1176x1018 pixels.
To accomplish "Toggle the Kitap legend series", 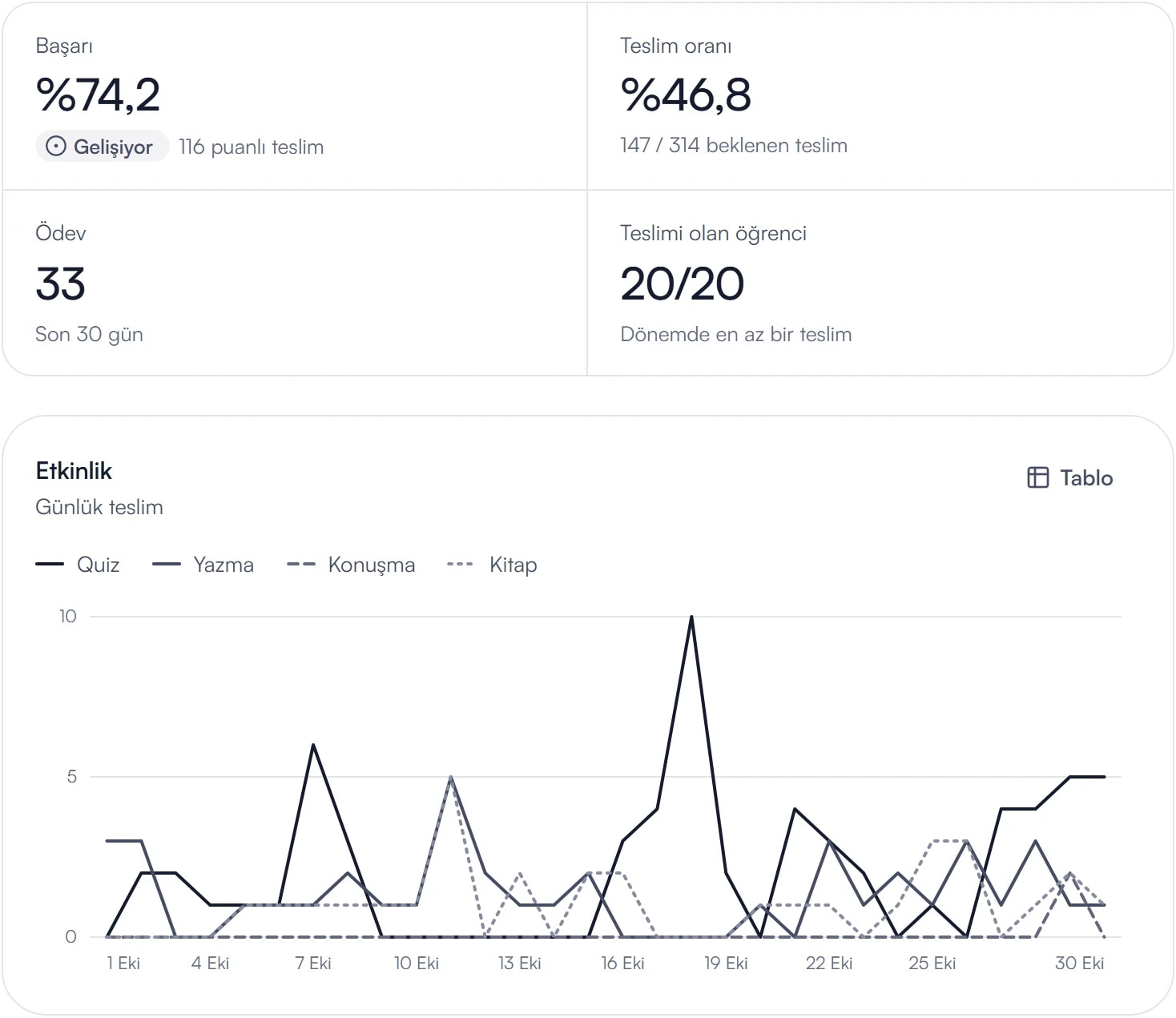I will 492,565.
